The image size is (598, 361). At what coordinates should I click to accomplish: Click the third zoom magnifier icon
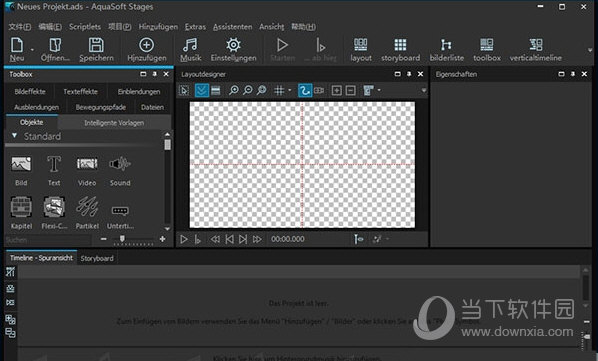(x=261, y=90)
